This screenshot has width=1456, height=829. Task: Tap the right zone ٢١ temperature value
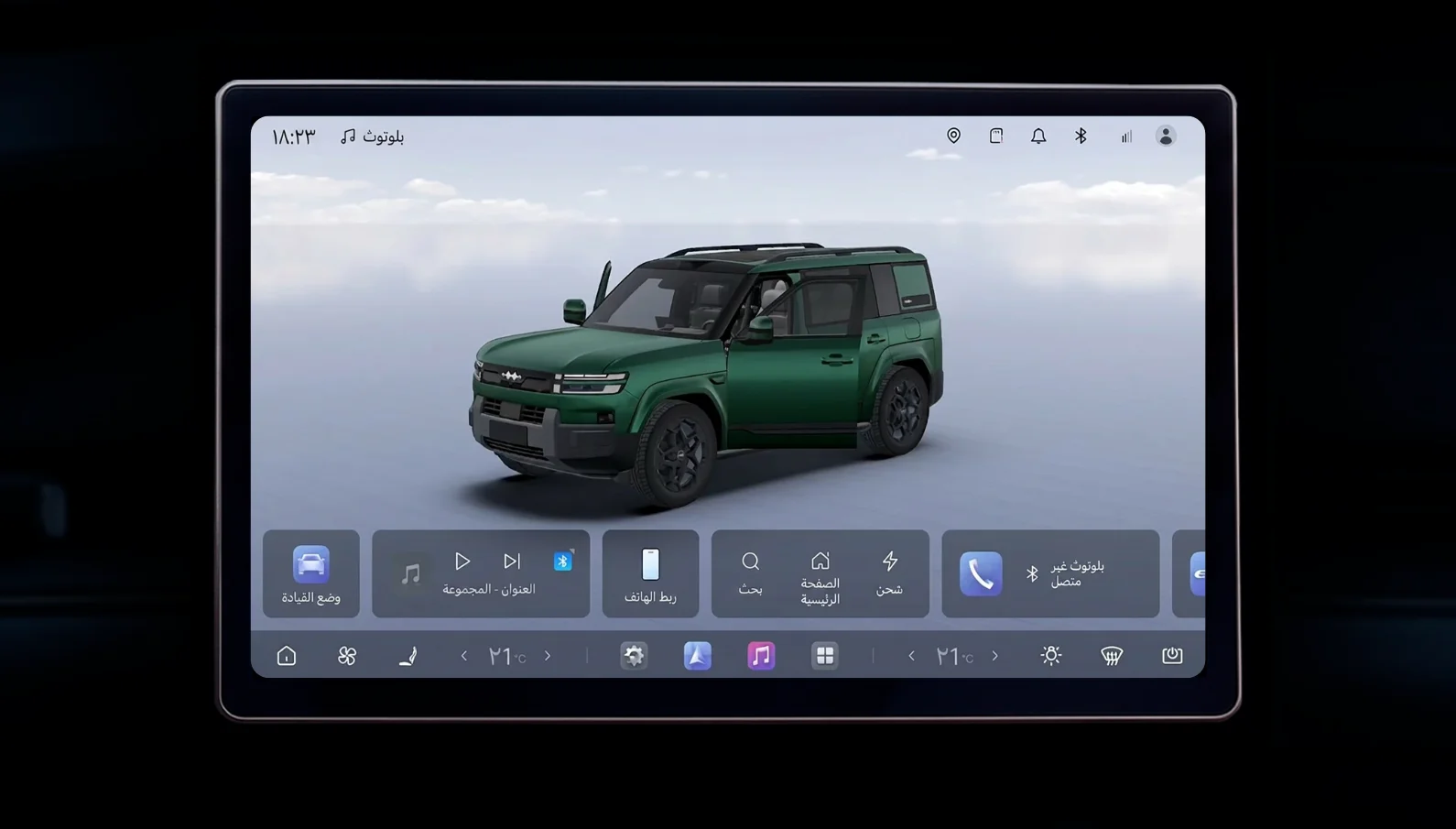[x=953, y=656]
